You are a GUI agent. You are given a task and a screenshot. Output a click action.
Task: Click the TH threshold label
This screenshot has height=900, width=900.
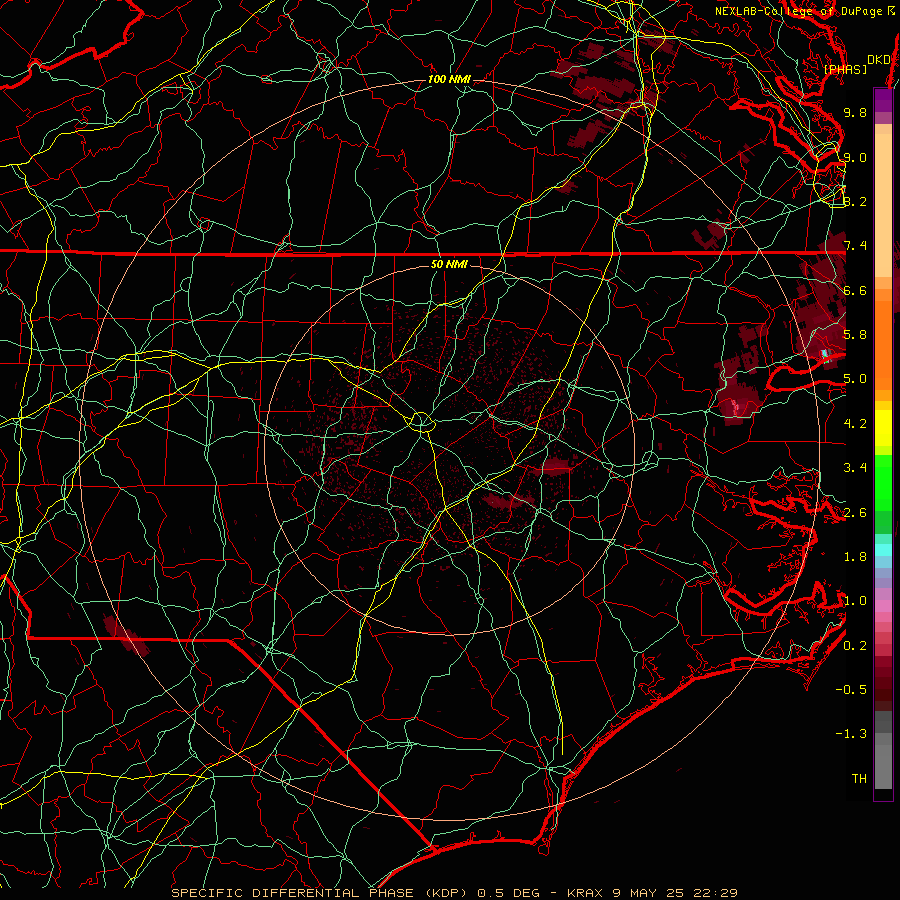859,779
